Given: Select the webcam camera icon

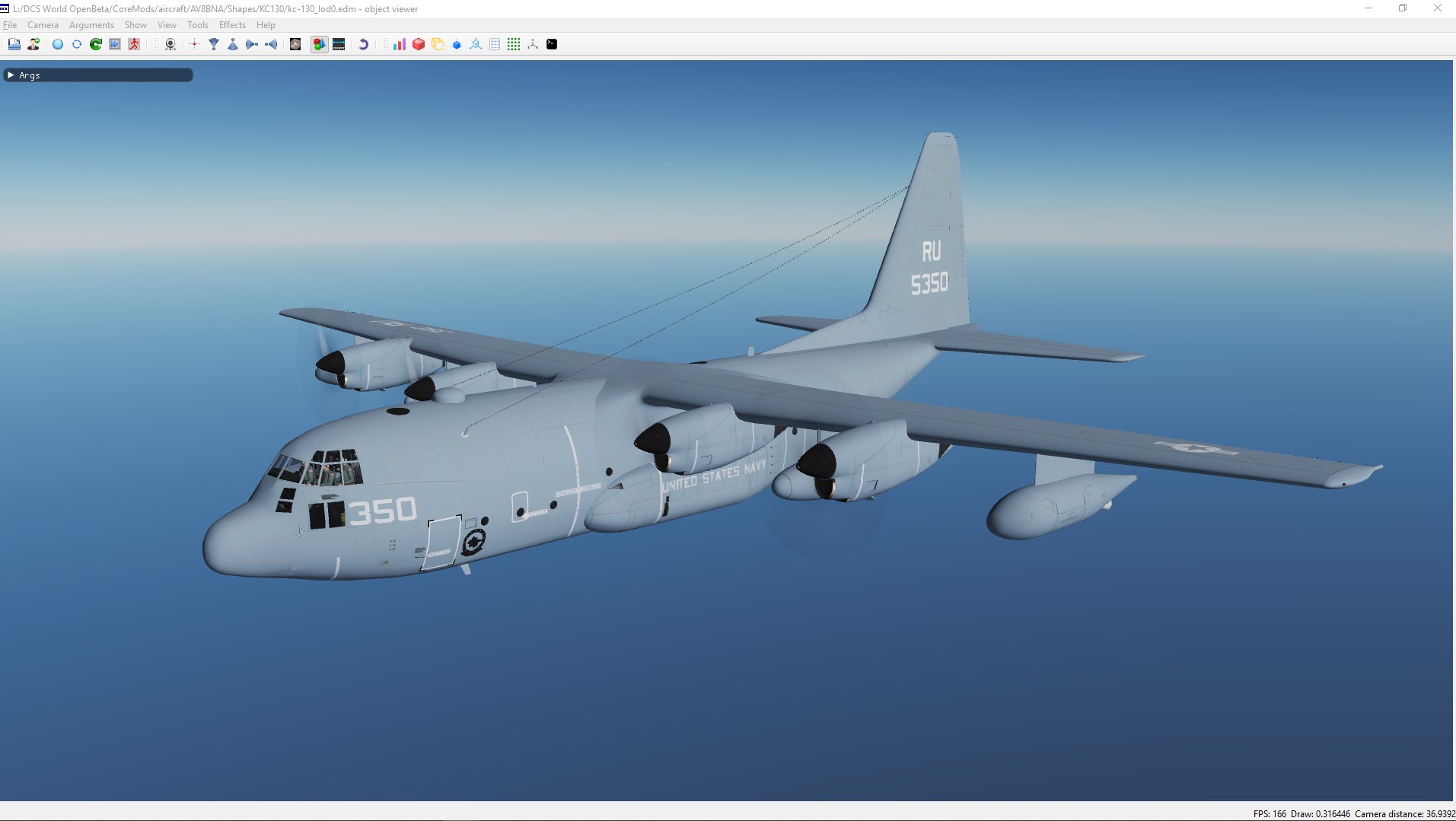Looking at the screenshot, I should point(170,44).
